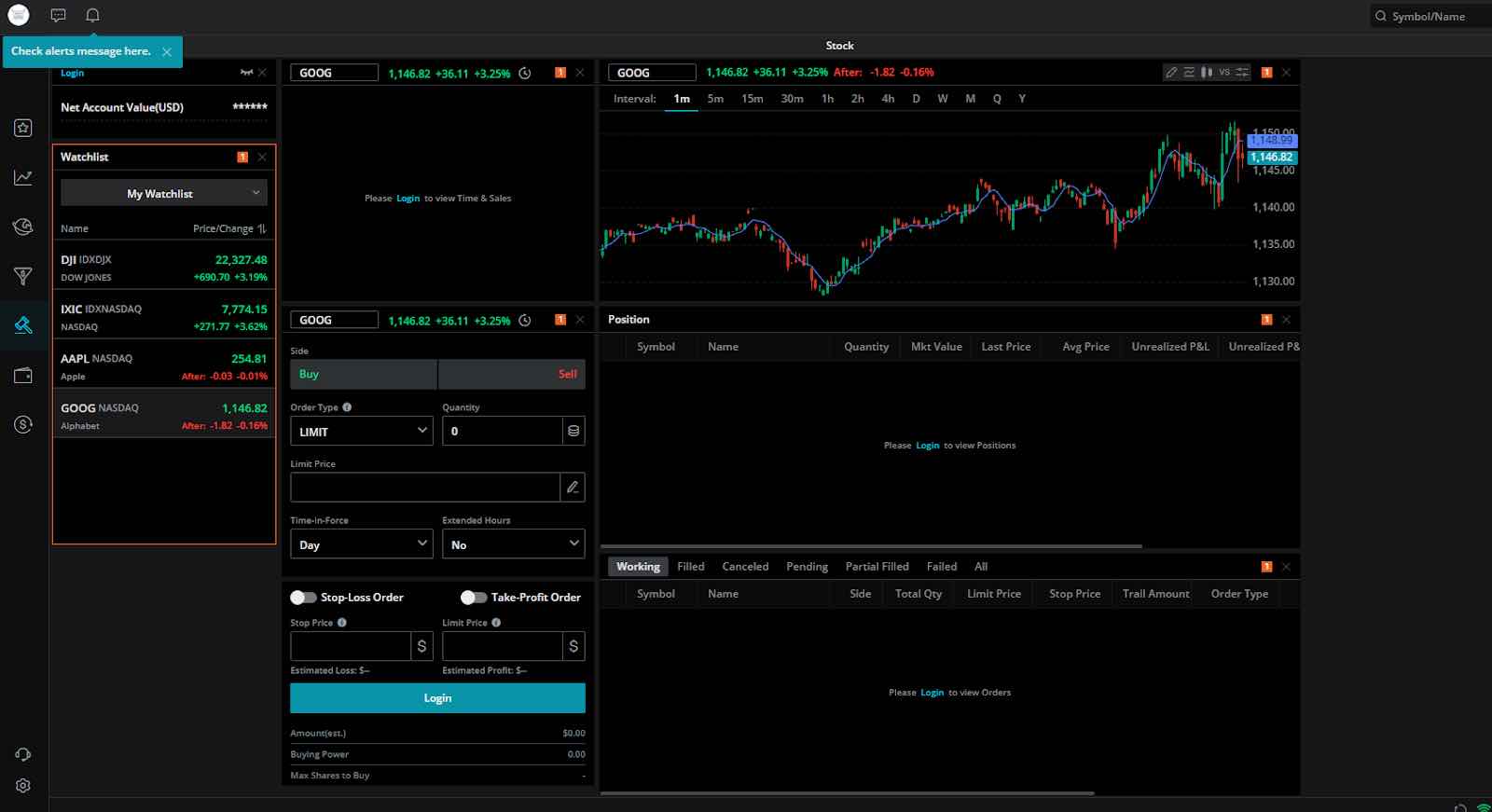Image resolution: width=1492 pixels, height=812 pixels.
Task: Click the Limit Price input field
Action: [x=425, y=487]
